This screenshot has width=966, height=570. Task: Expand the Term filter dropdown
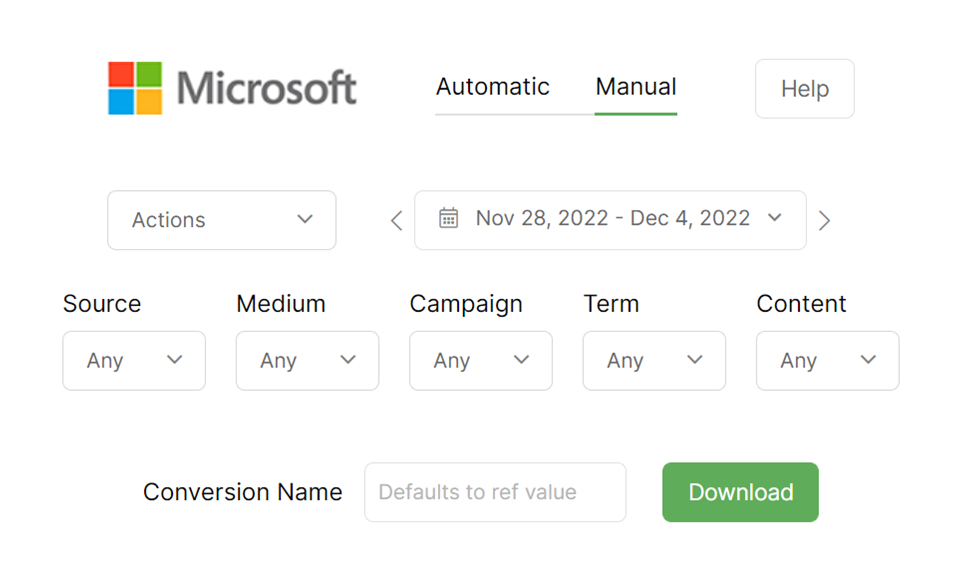tap(654, 361)
